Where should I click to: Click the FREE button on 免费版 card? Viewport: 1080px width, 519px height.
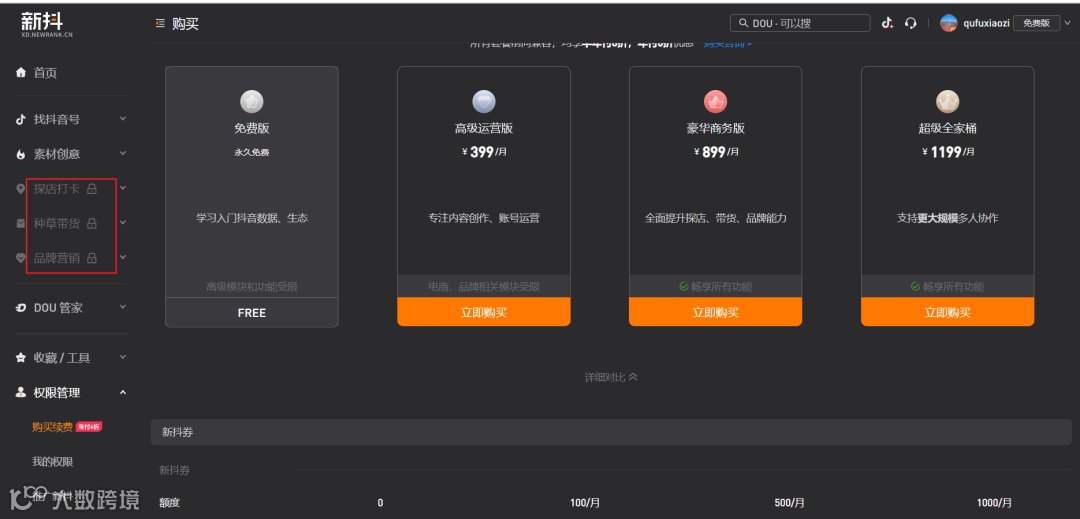tap(251, 313)
